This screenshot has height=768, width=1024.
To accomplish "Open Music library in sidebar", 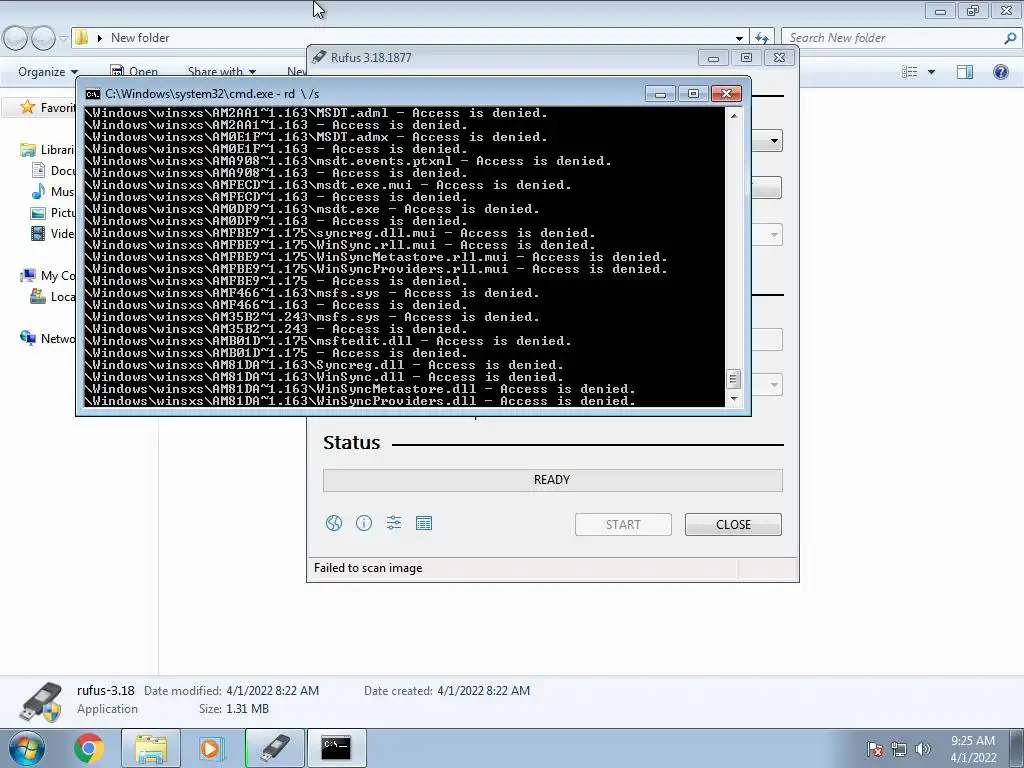I will point(53,191).
